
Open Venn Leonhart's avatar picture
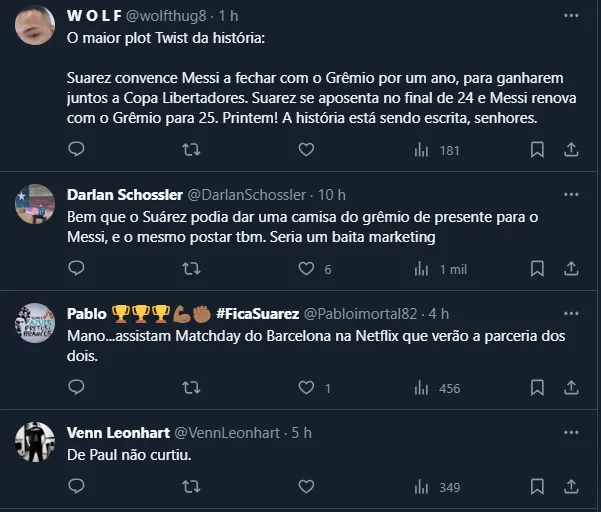pyautogui.click(x=35, y=441)
